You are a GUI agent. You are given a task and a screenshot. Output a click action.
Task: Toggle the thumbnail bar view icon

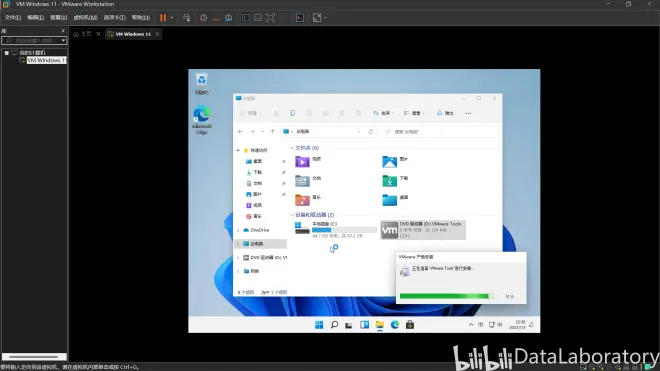pos(258,18)
